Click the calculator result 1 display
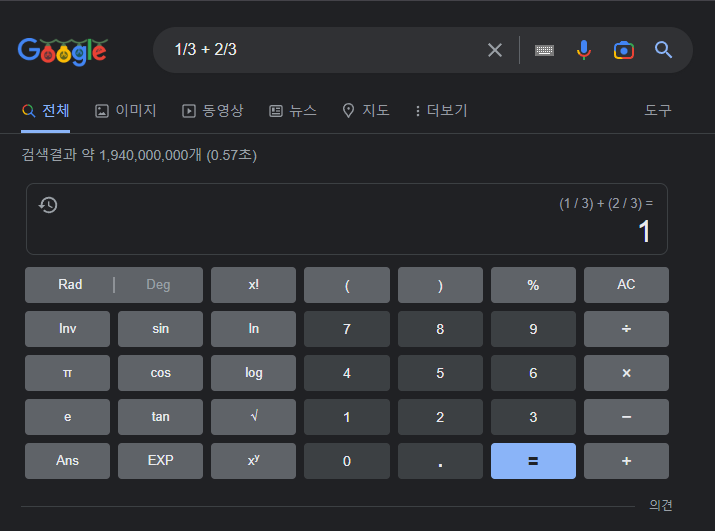 coord(644,232)
